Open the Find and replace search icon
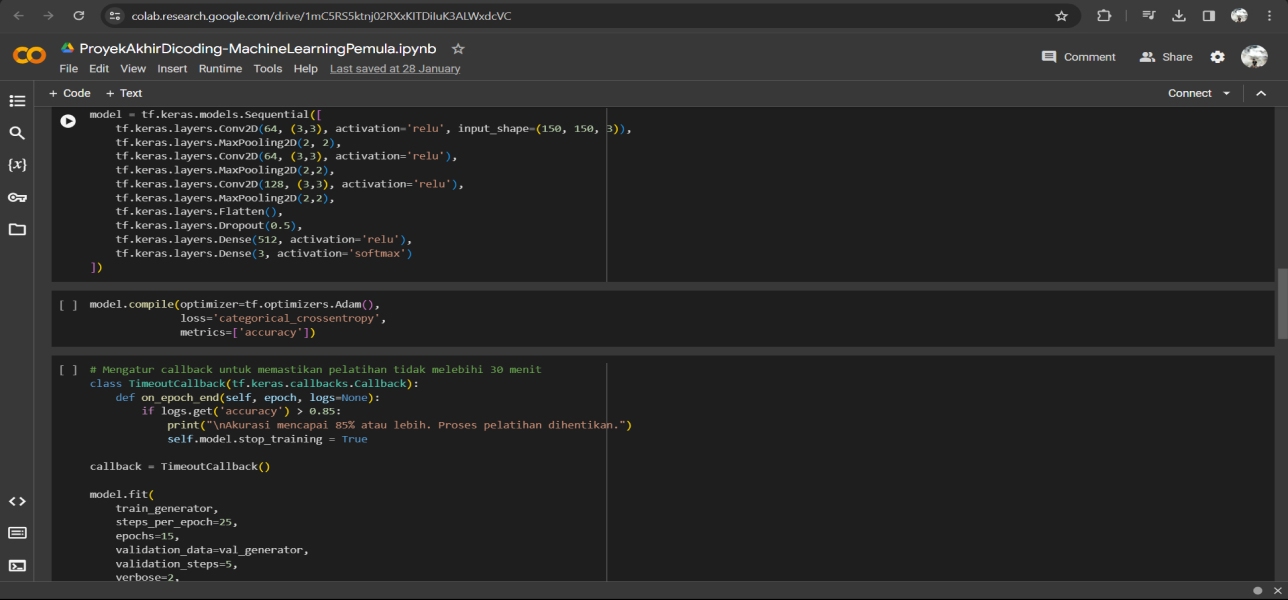Viewport: 1288px width, 600px height. [x=17, y=133]
